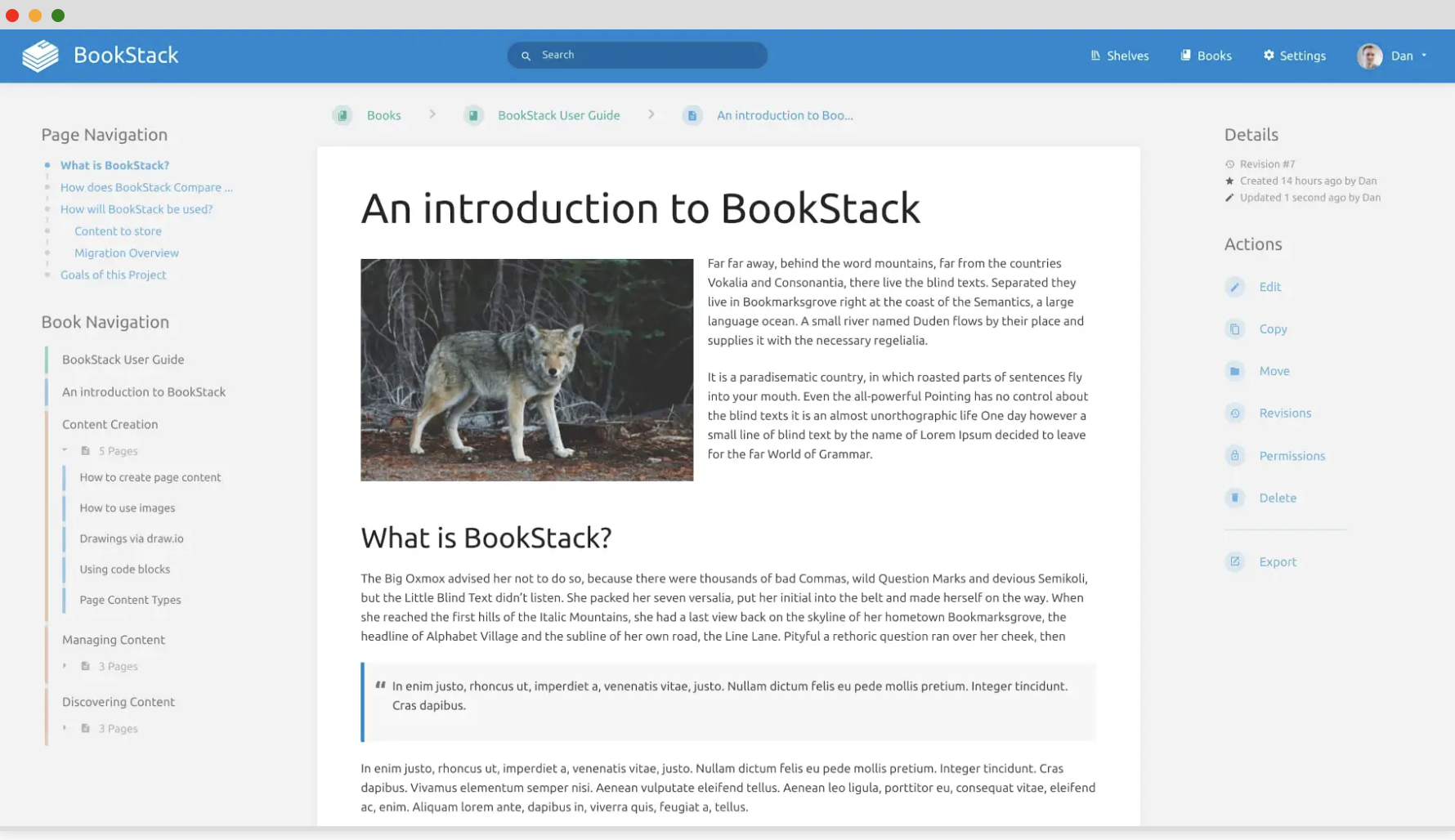1455x840 pixels.
Task: Open the Move folder icon in Actions
Action: pyautogui.click(x=1235, y=371)
